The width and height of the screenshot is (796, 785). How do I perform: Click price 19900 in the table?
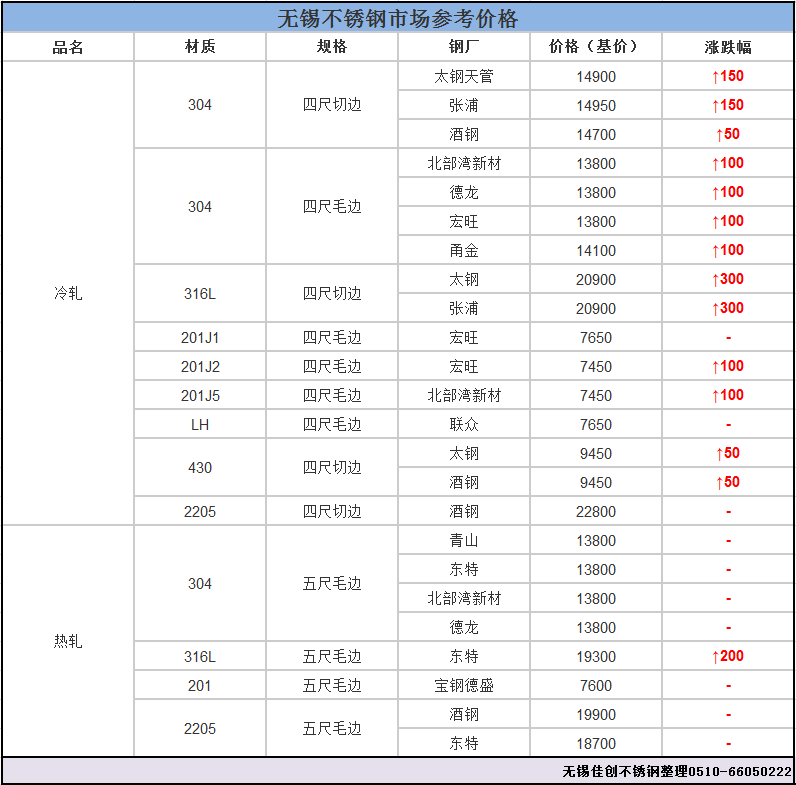596,714
